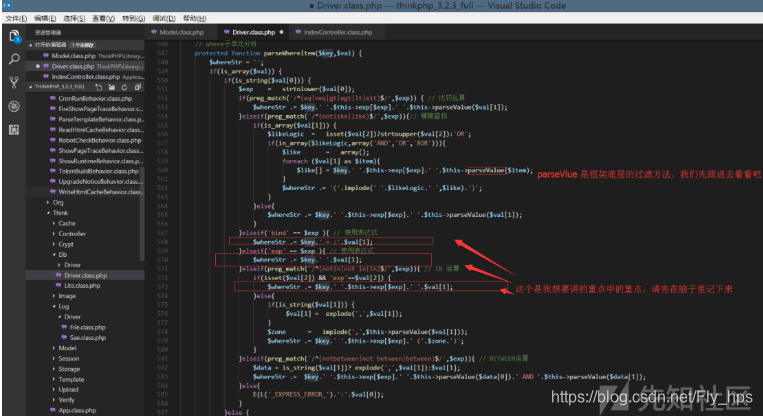Image resolution: width=763 pixels, height=416 pixels.
Task: Open App.class.php in file tree
Action: point(77,411)
